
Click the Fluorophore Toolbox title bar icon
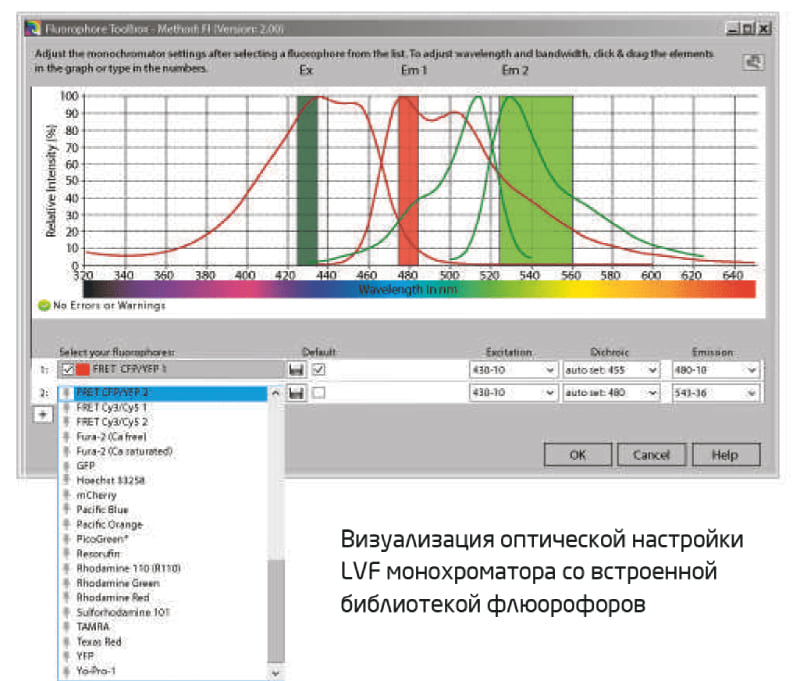click(x=33, y=28)
